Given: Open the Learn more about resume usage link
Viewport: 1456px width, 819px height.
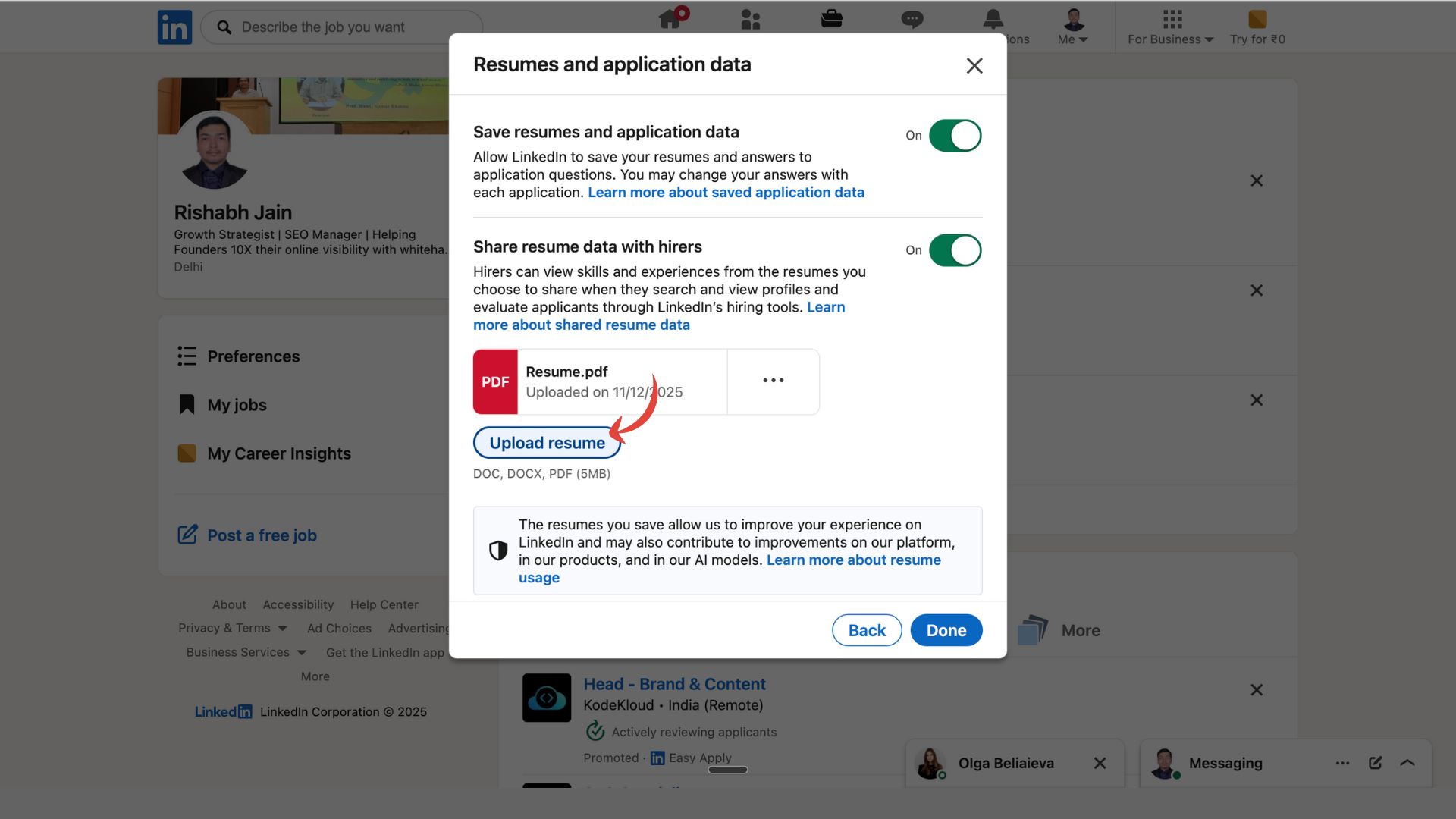Looking at the screenshot, I should coord(853,560).
